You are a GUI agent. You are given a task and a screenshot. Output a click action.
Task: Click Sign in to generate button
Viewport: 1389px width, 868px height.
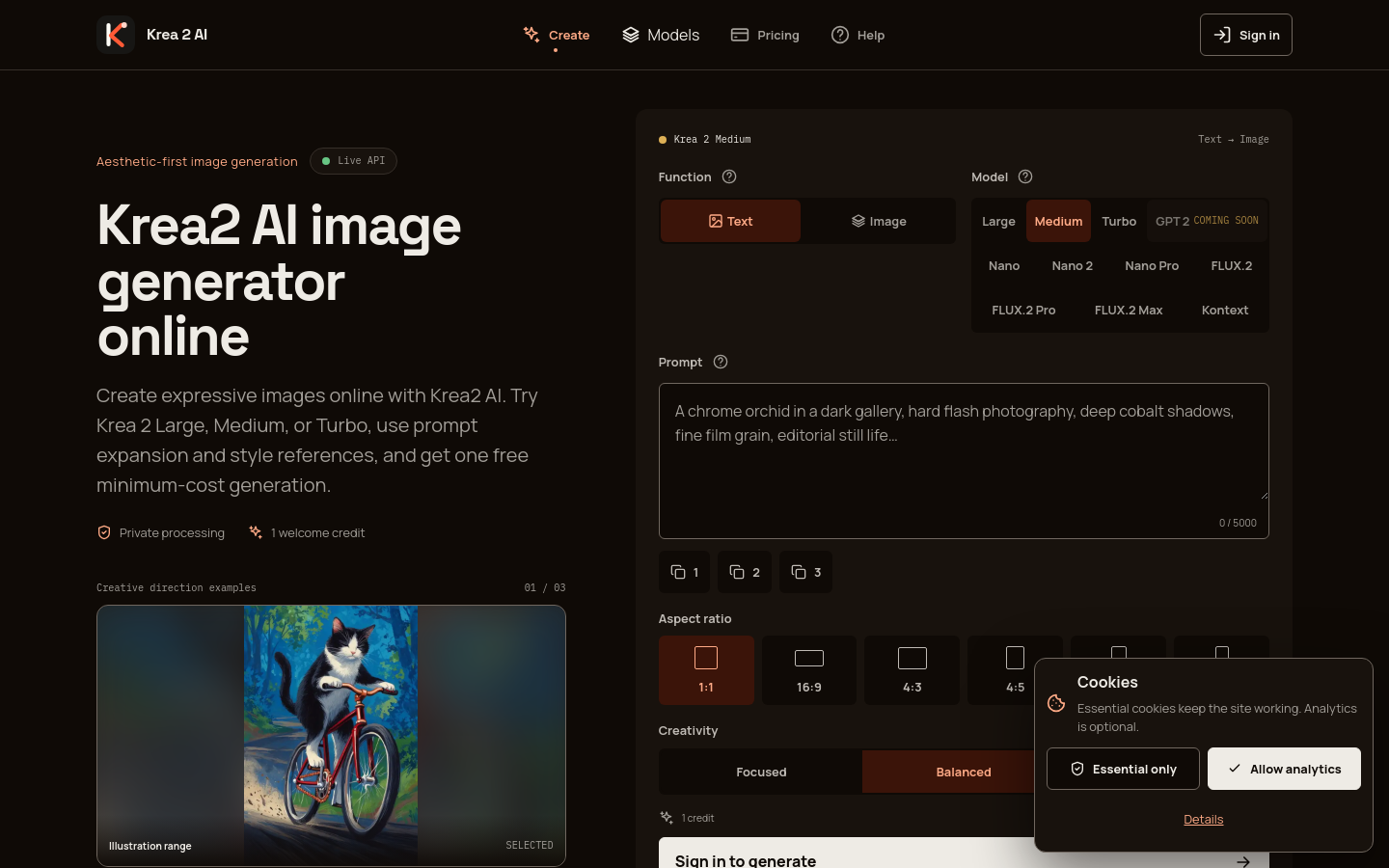[964, 854]
